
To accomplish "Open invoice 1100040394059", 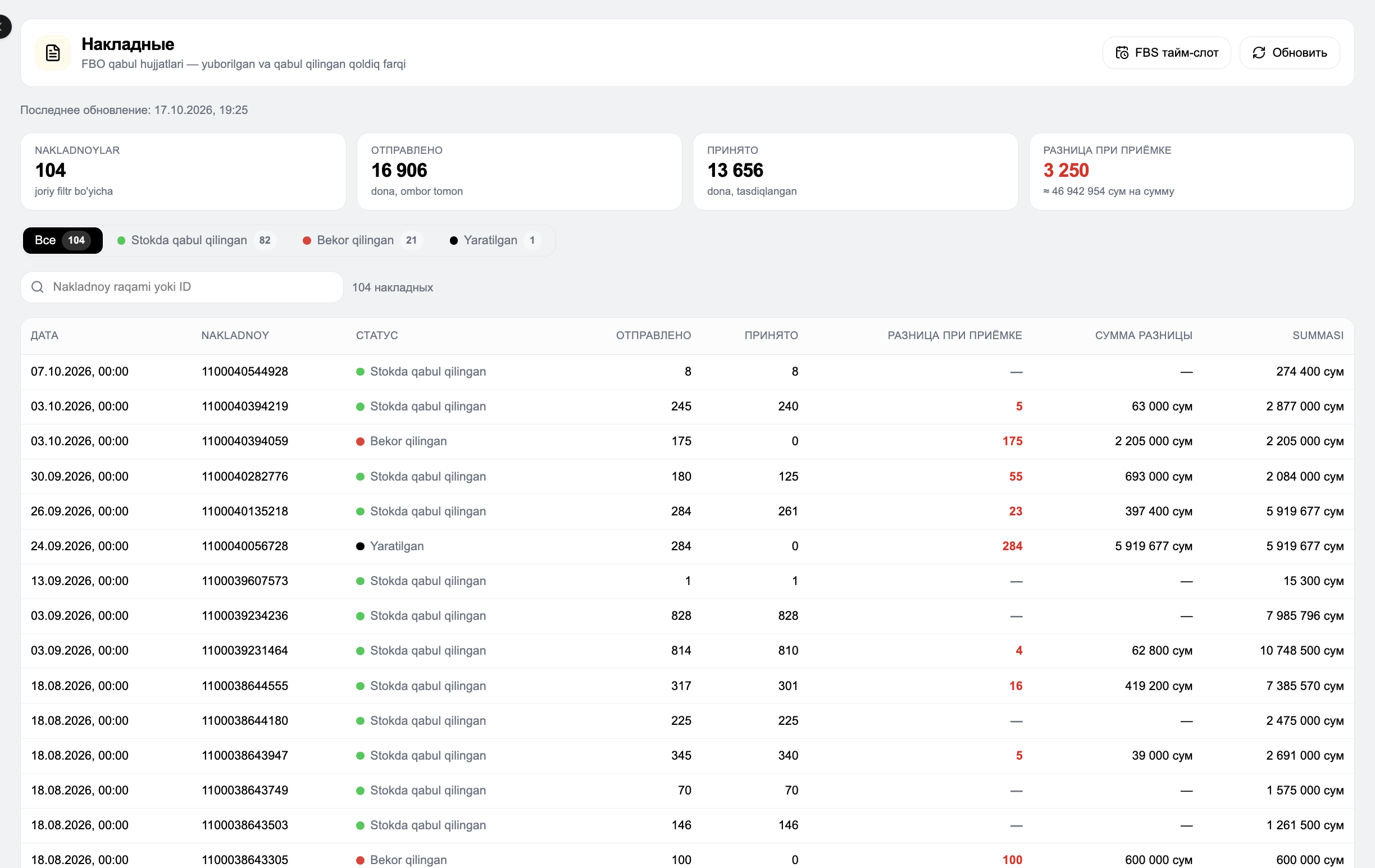I will point(245,441).
